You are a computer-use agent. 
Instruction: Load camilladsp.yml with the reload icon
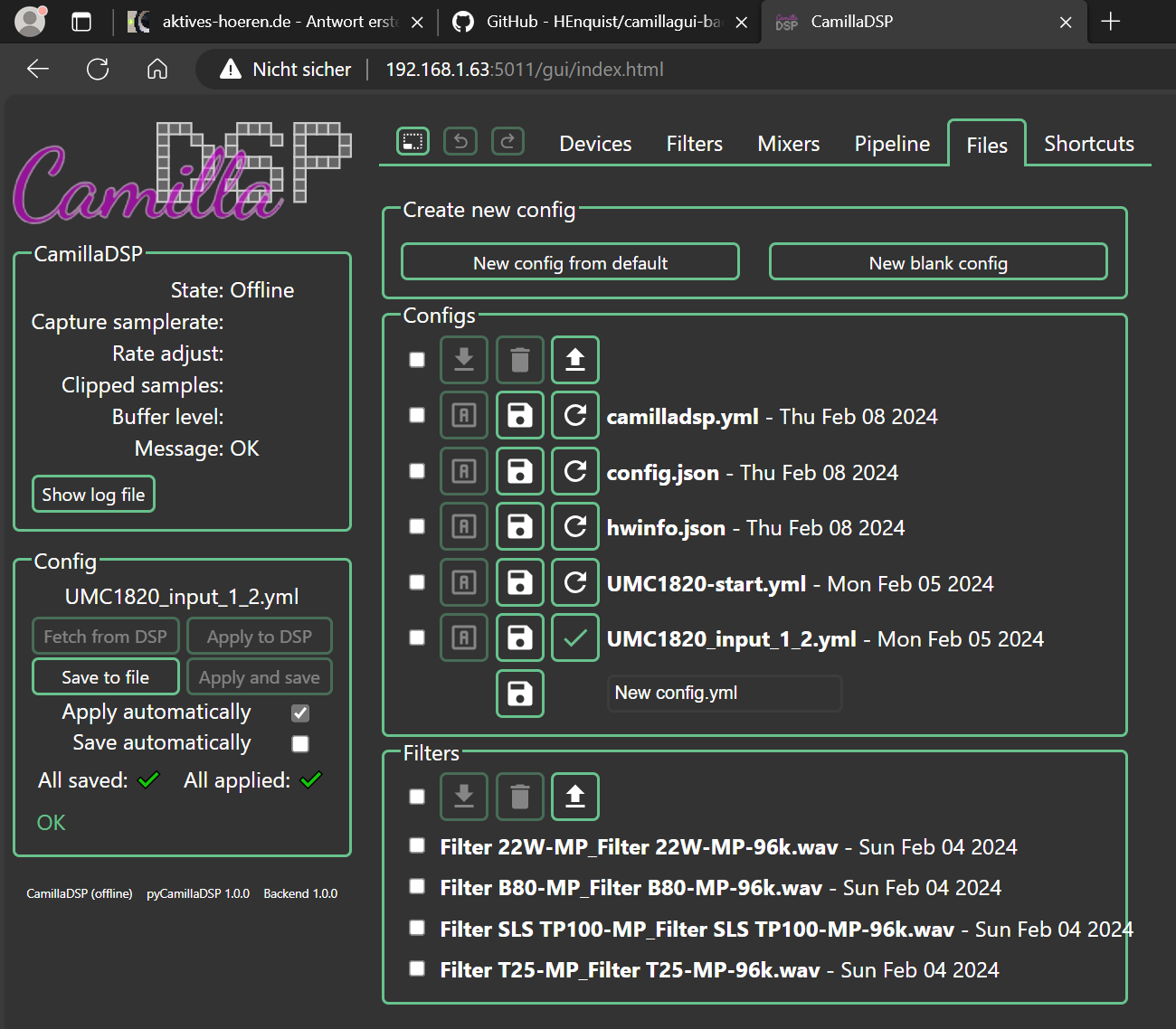point(575,415)
